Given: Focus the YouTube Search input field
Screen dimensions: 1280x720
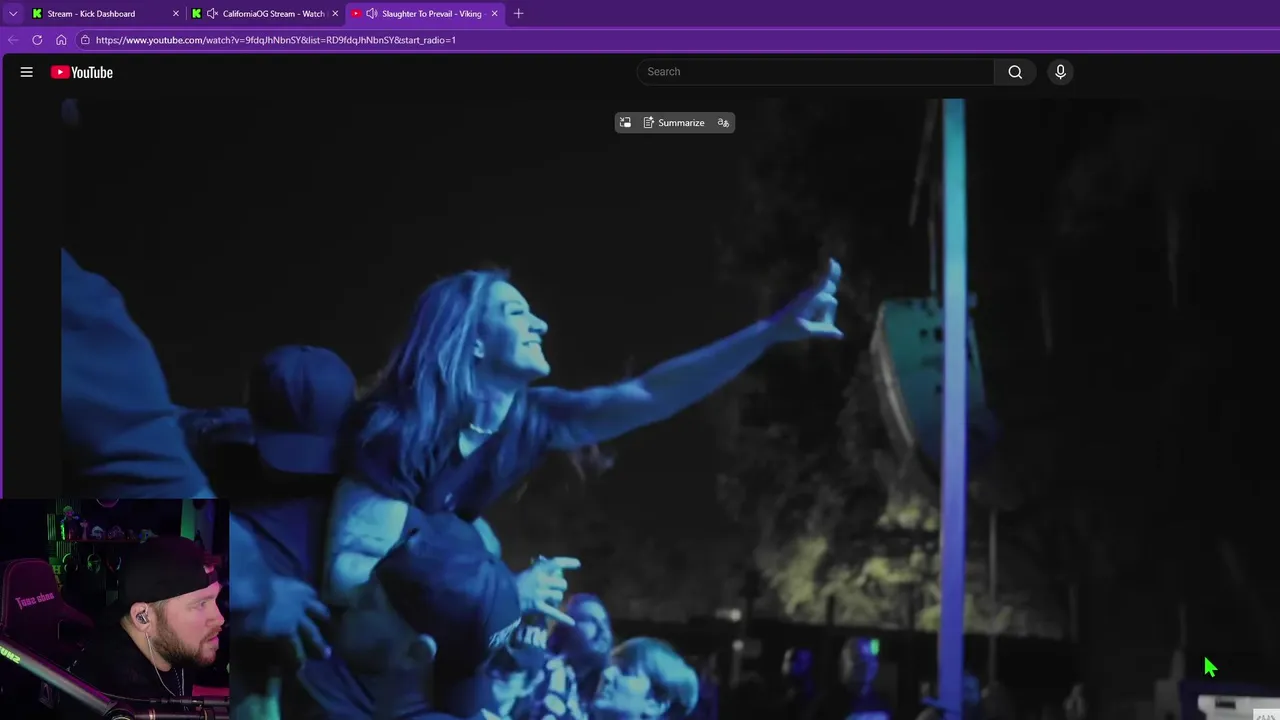Looking at the screenshot, I should [x=816, y=72].
